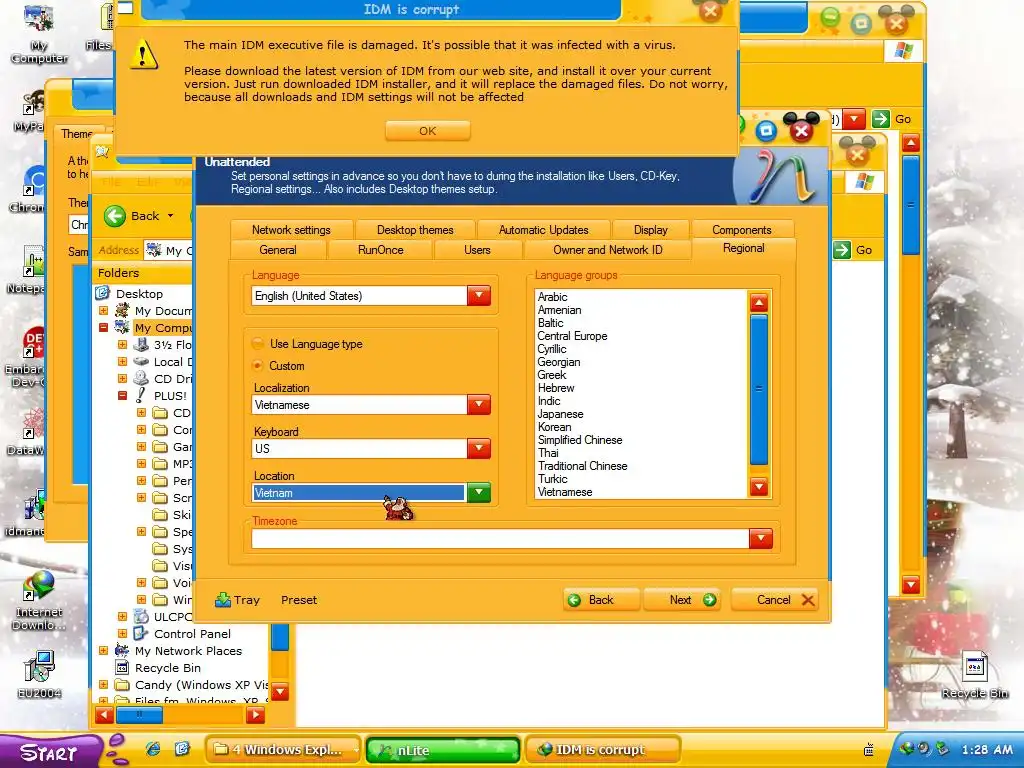
Task: Collapse the My Computer tree node
Action: click(x=103, y=328)
